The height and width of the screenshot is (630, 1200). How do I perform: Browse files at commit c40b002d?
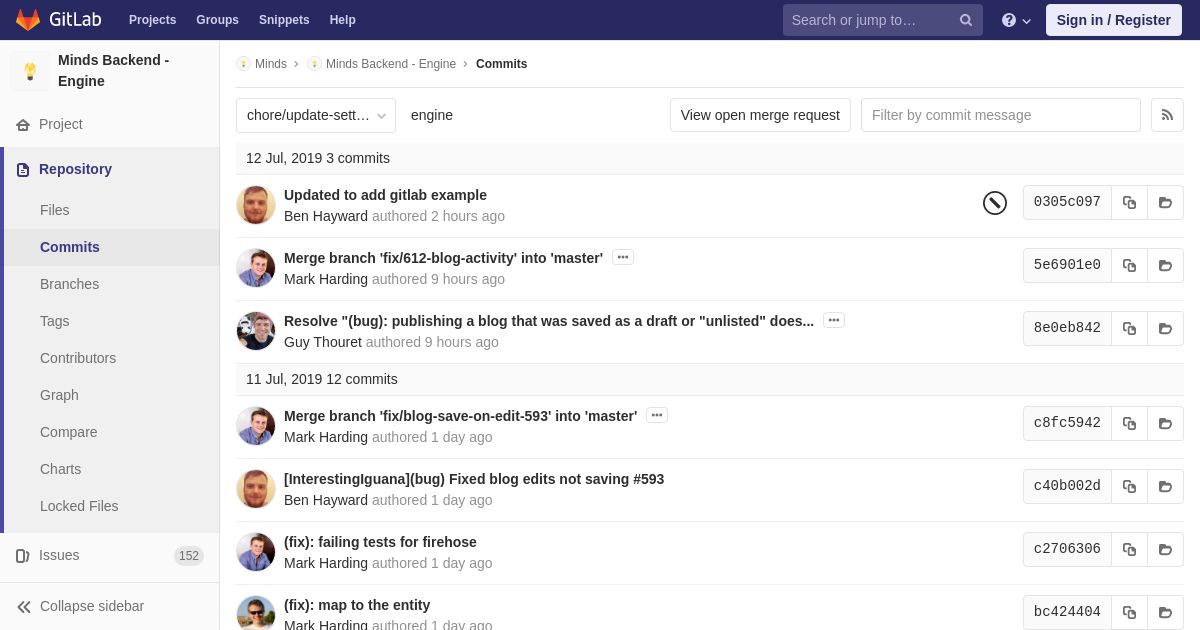pyautogui.click(x=1165, y=486)
